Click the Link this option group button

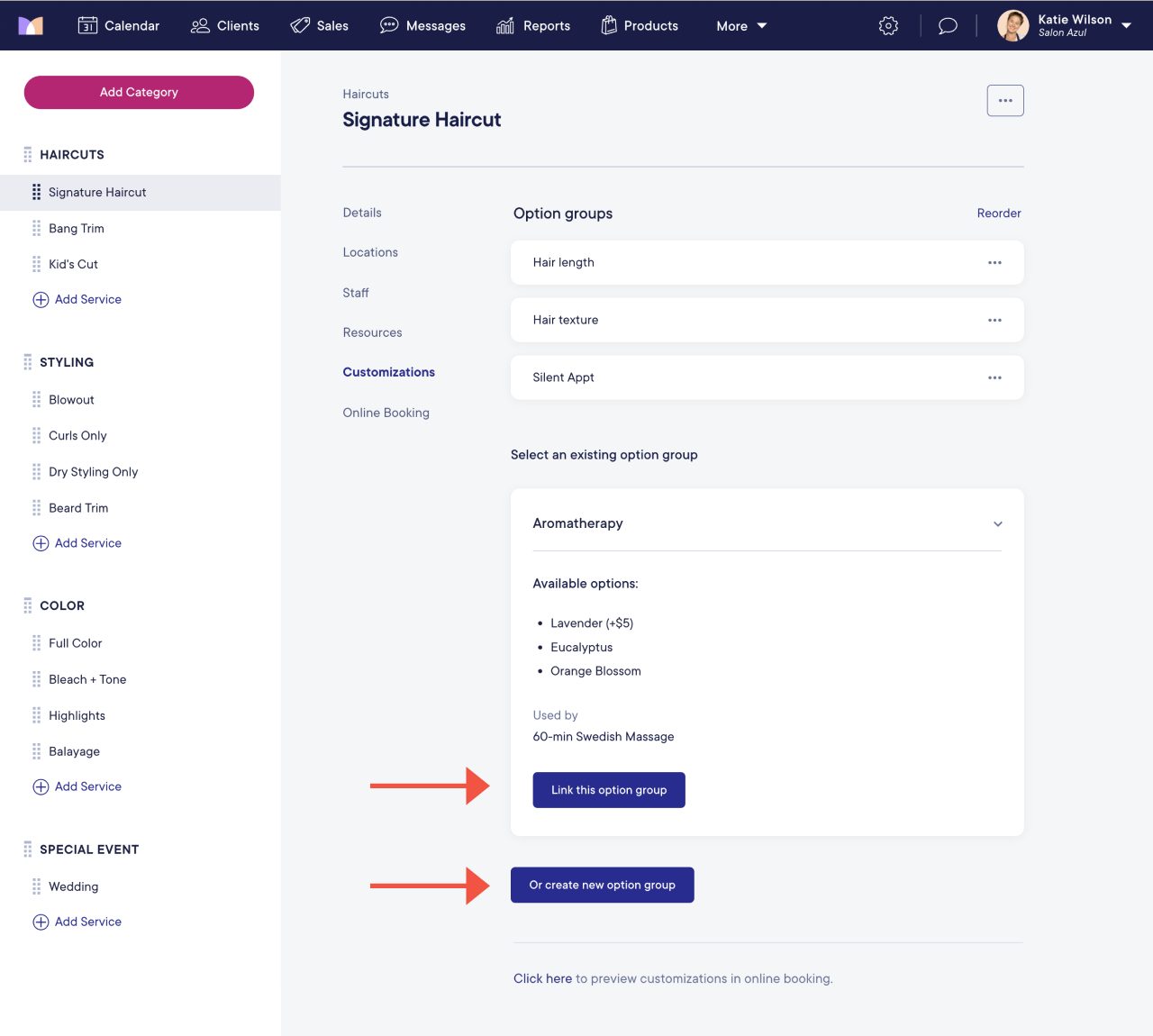(x=608, y=789)
